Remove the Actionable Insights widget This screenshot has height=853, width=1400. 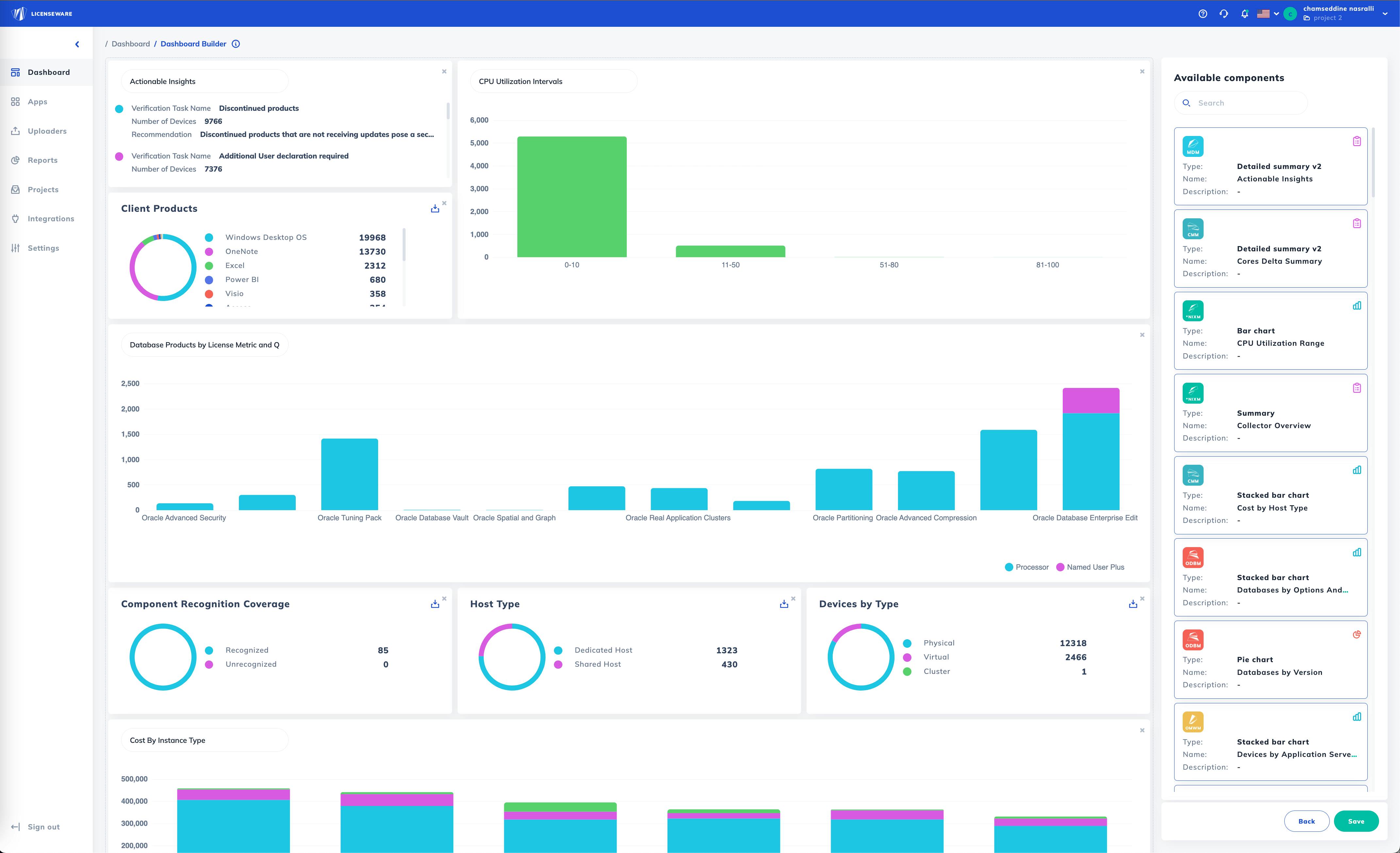(444, 72)
